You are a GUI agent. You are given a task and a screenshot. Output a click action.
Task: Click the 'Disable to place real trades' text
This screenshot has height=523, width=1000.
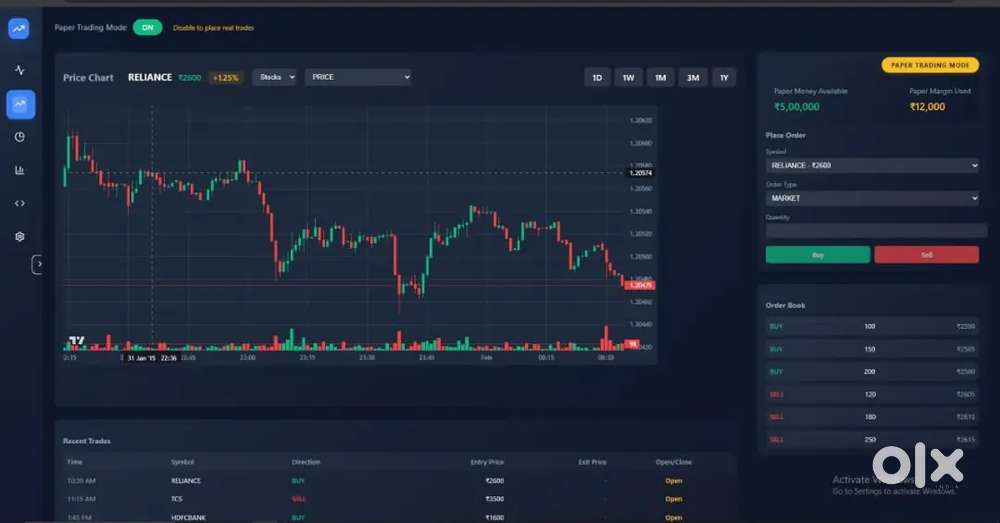(x=213, y=28)
